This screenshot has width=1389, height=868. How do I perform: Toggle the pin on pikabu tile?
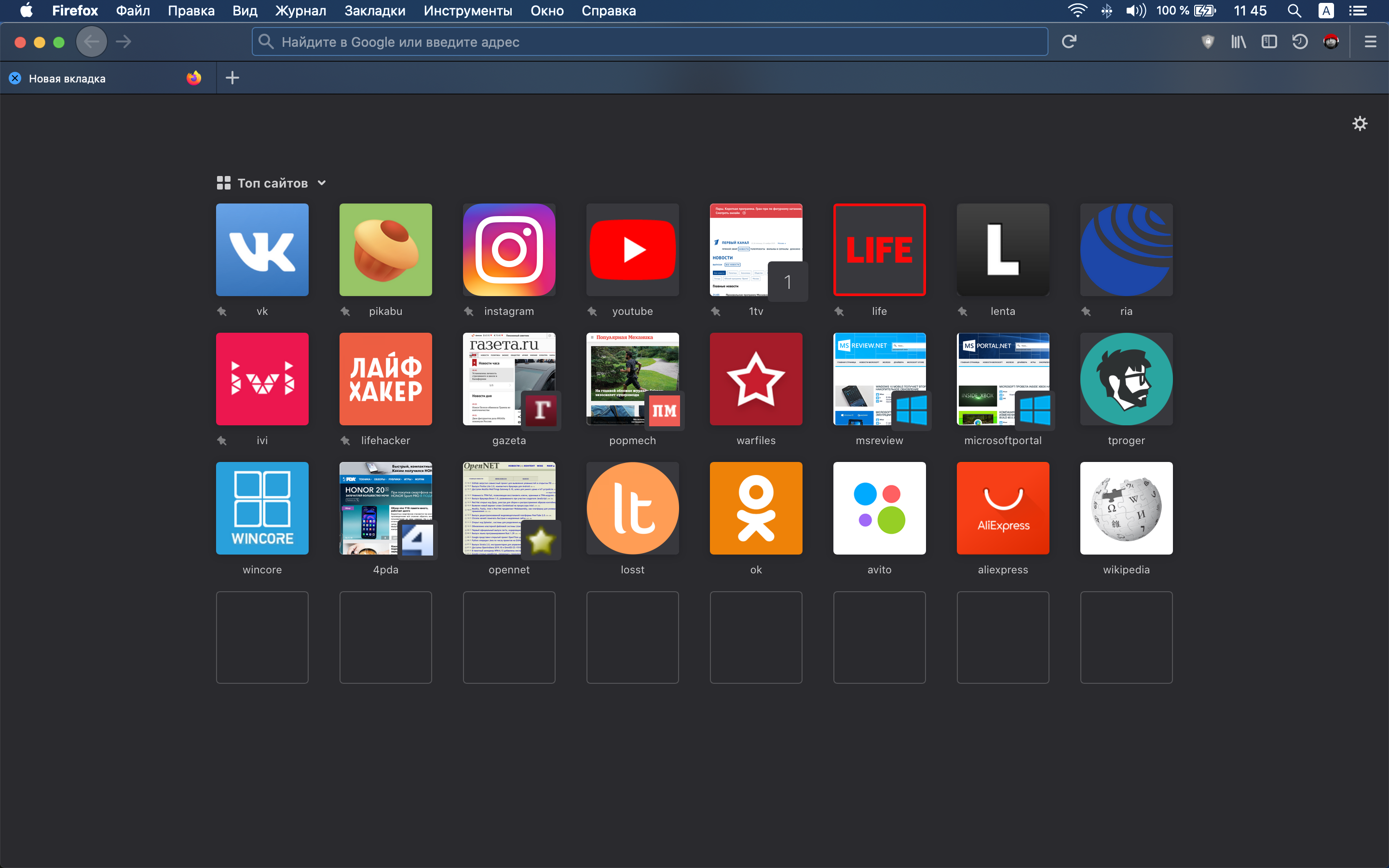pyautogui.click(x=345, y=311)
